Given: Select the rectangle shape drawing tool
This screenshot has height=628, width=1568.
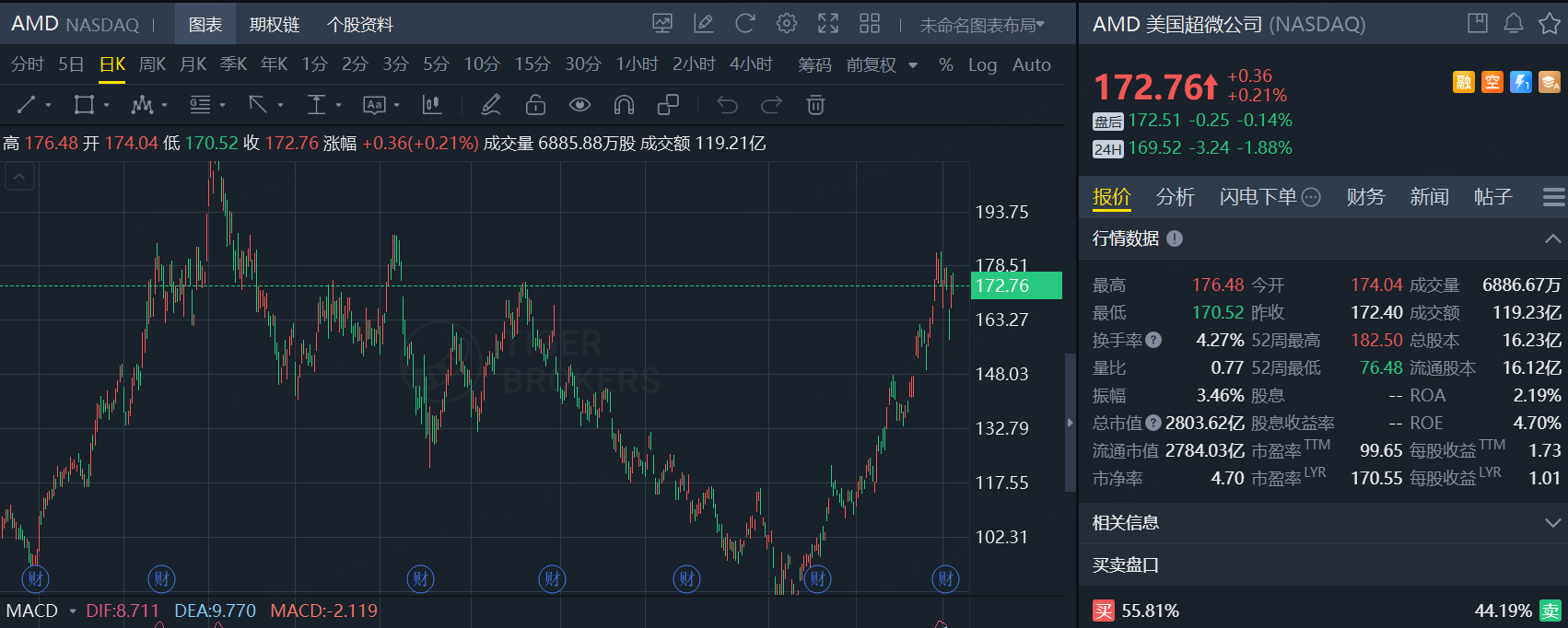Looking at the screenshot, I should [84, 105].
